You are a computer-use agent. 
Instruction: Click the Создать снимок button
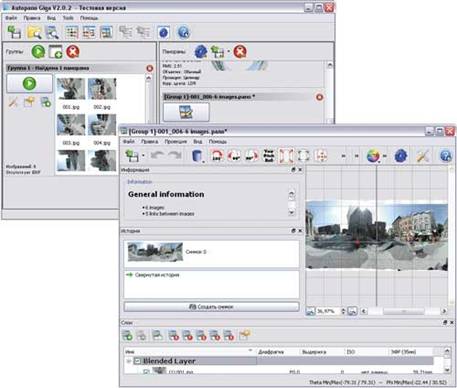[x=212, y=307]
